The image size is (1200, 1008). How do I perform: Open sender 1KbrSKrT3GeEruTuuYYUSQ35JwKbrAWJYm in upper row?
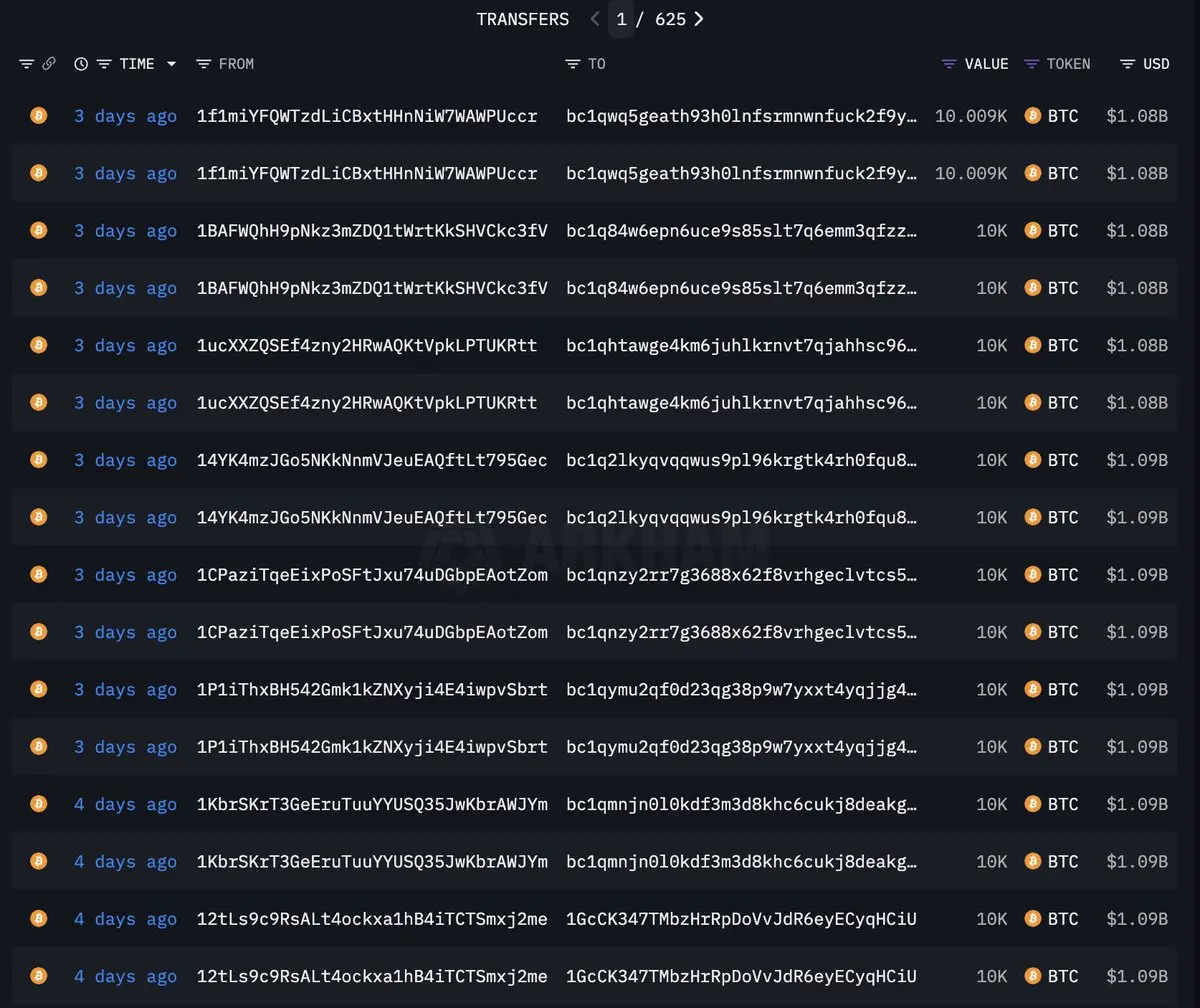tap(372, 804)
